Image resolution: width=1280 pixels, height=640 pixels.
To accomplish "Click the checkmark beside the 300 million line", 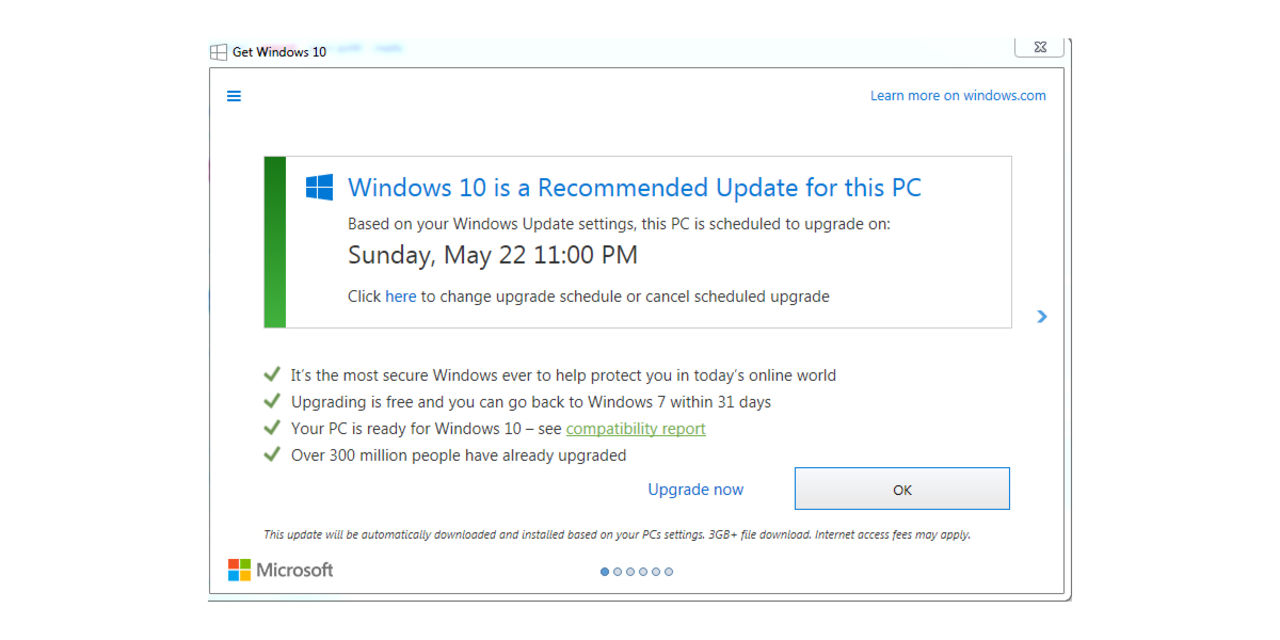I will (271, 453).
